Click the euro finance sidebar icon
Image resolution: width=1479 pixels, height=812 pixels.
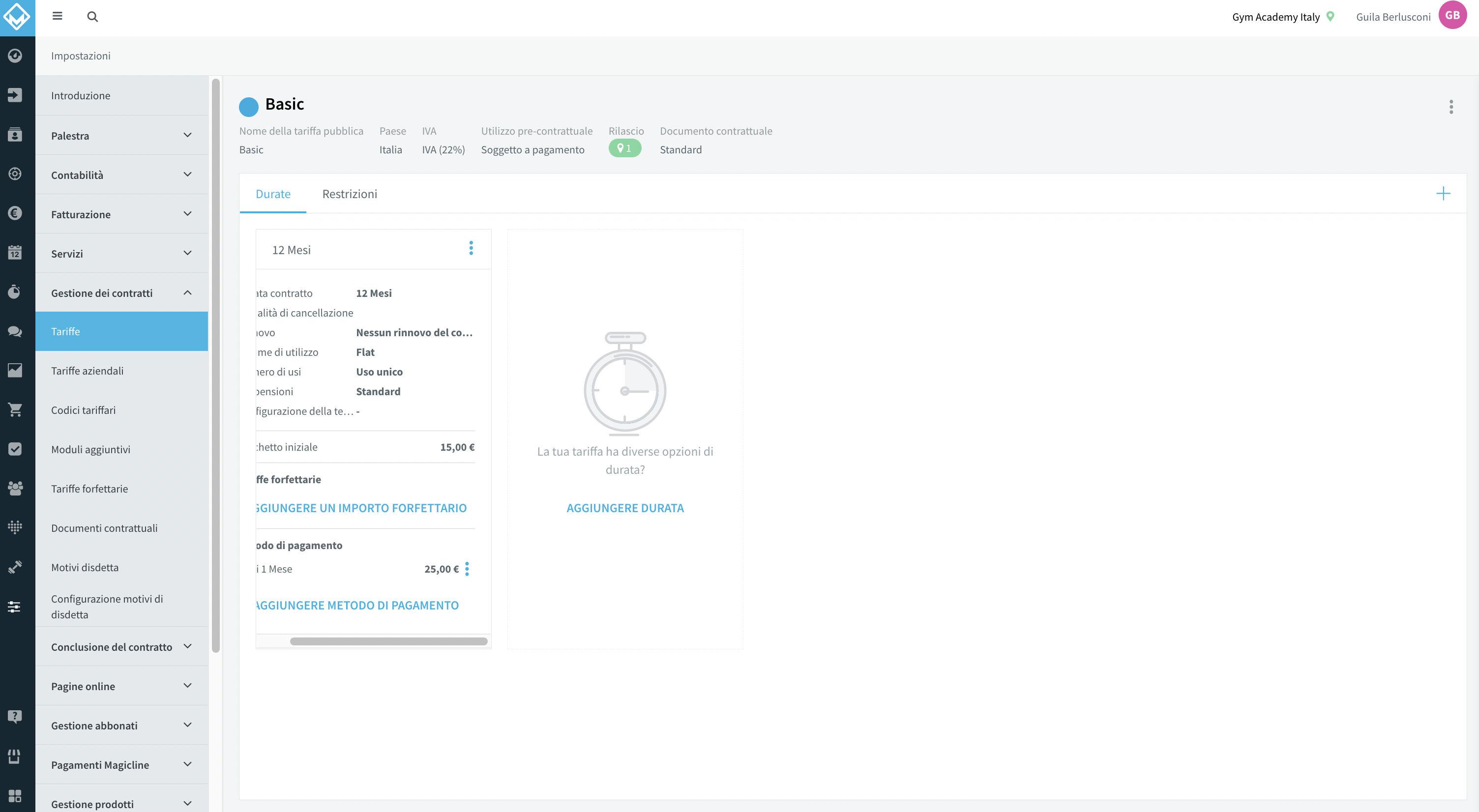coord(15,213)
